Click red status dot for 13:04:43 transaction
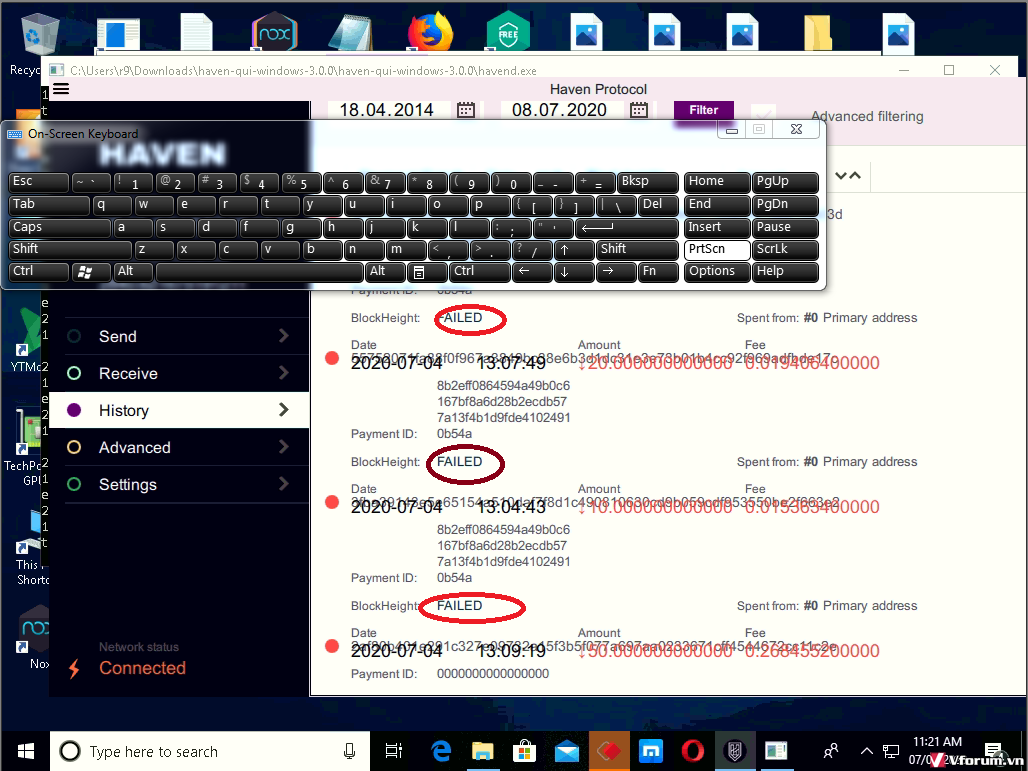The height and width of the screenshot is (771, 1028). [x=332, y=502]
